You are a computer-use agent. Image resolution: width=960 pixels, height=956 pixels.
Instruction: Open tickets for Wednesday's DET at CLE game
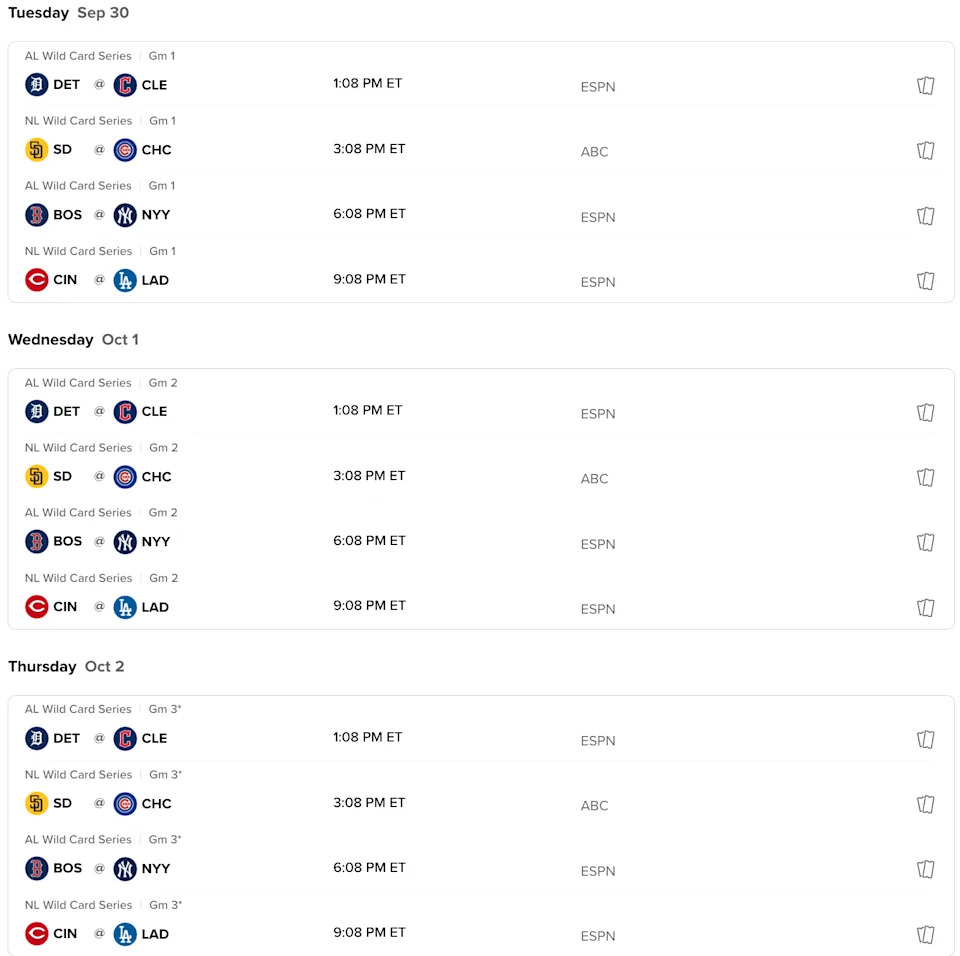click(926, 413)
